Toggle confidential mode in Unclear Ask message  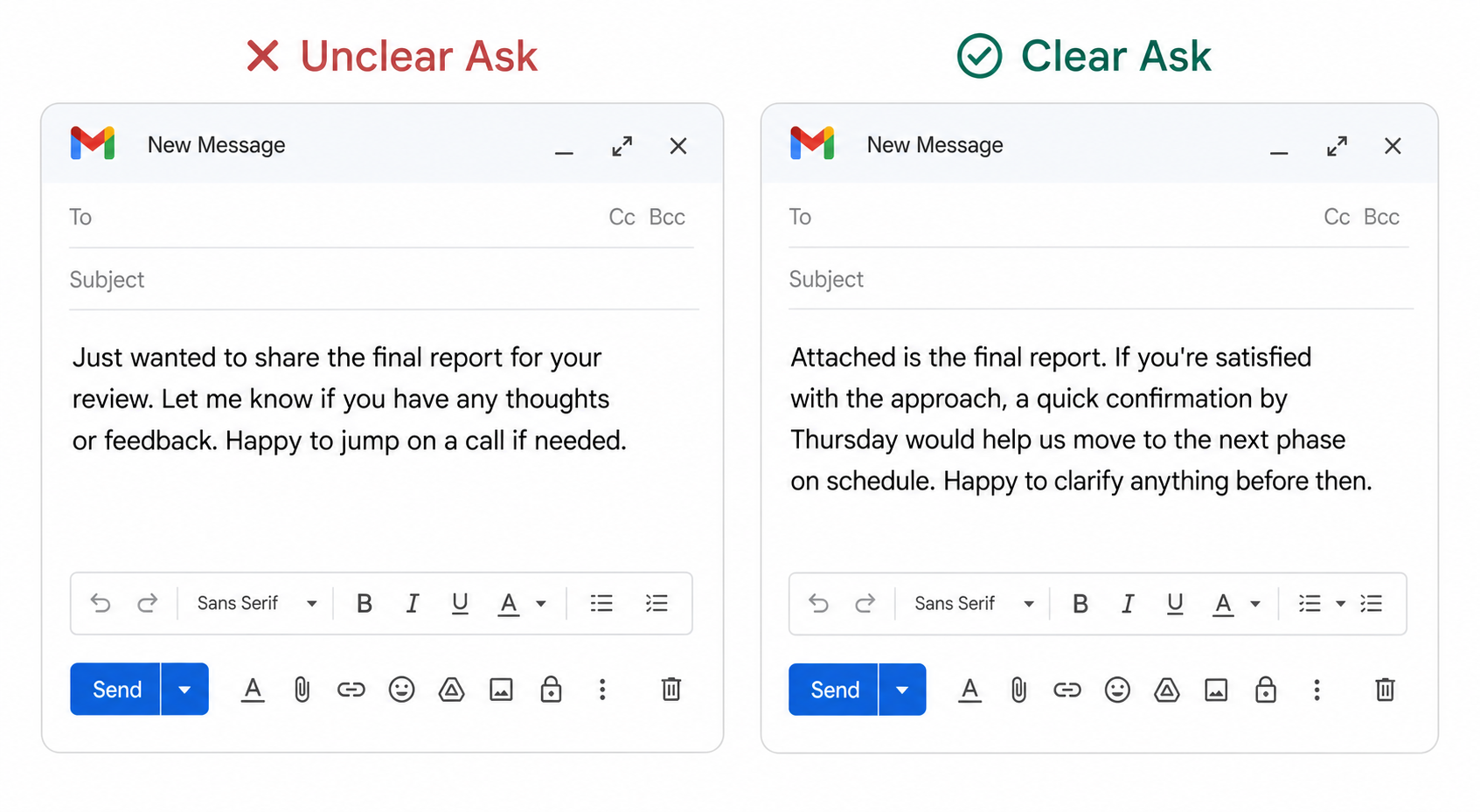(551, 689)
